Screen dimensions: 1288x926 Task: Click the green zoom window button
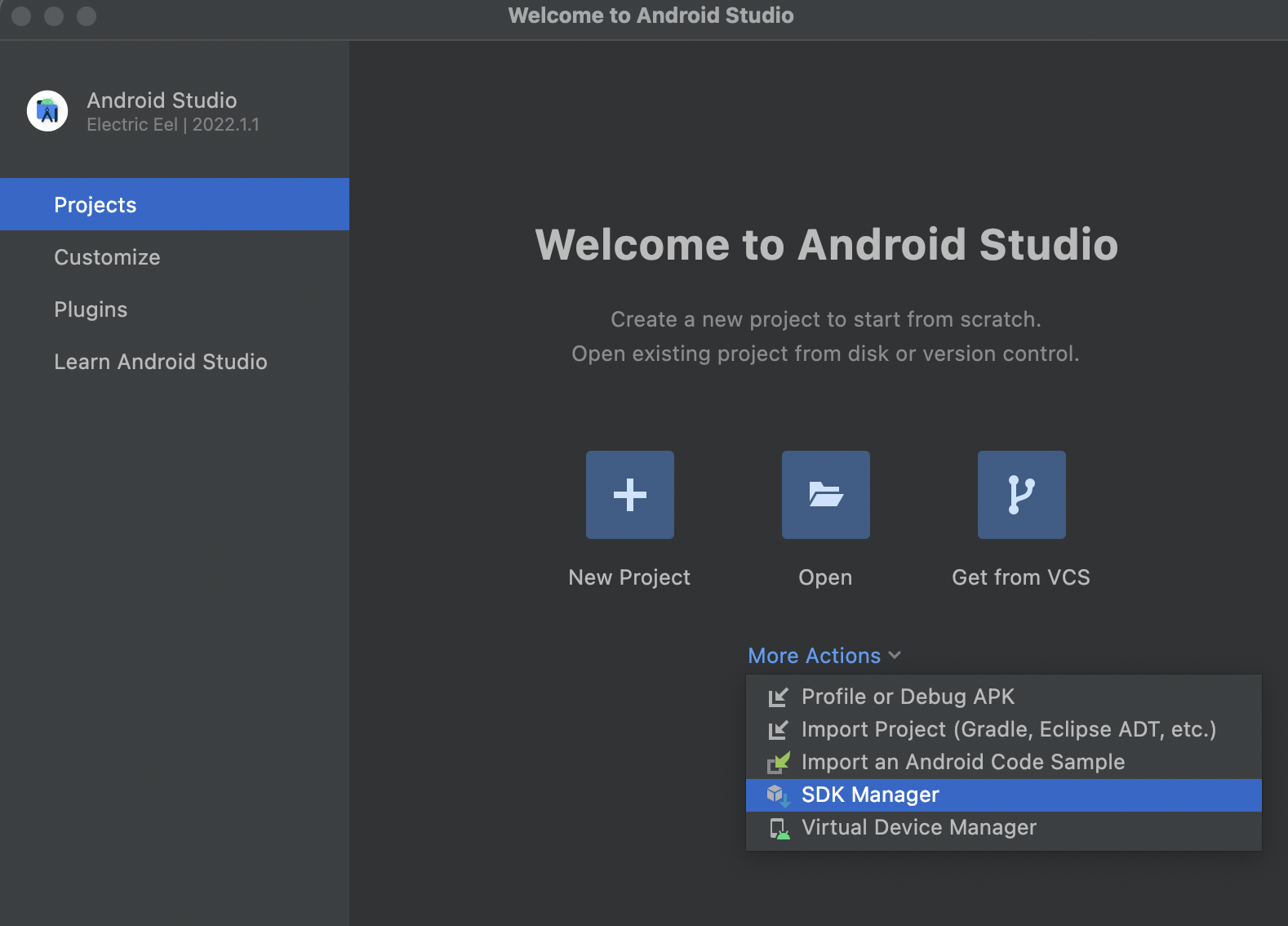pyautogui.click(x=87, y=16)
